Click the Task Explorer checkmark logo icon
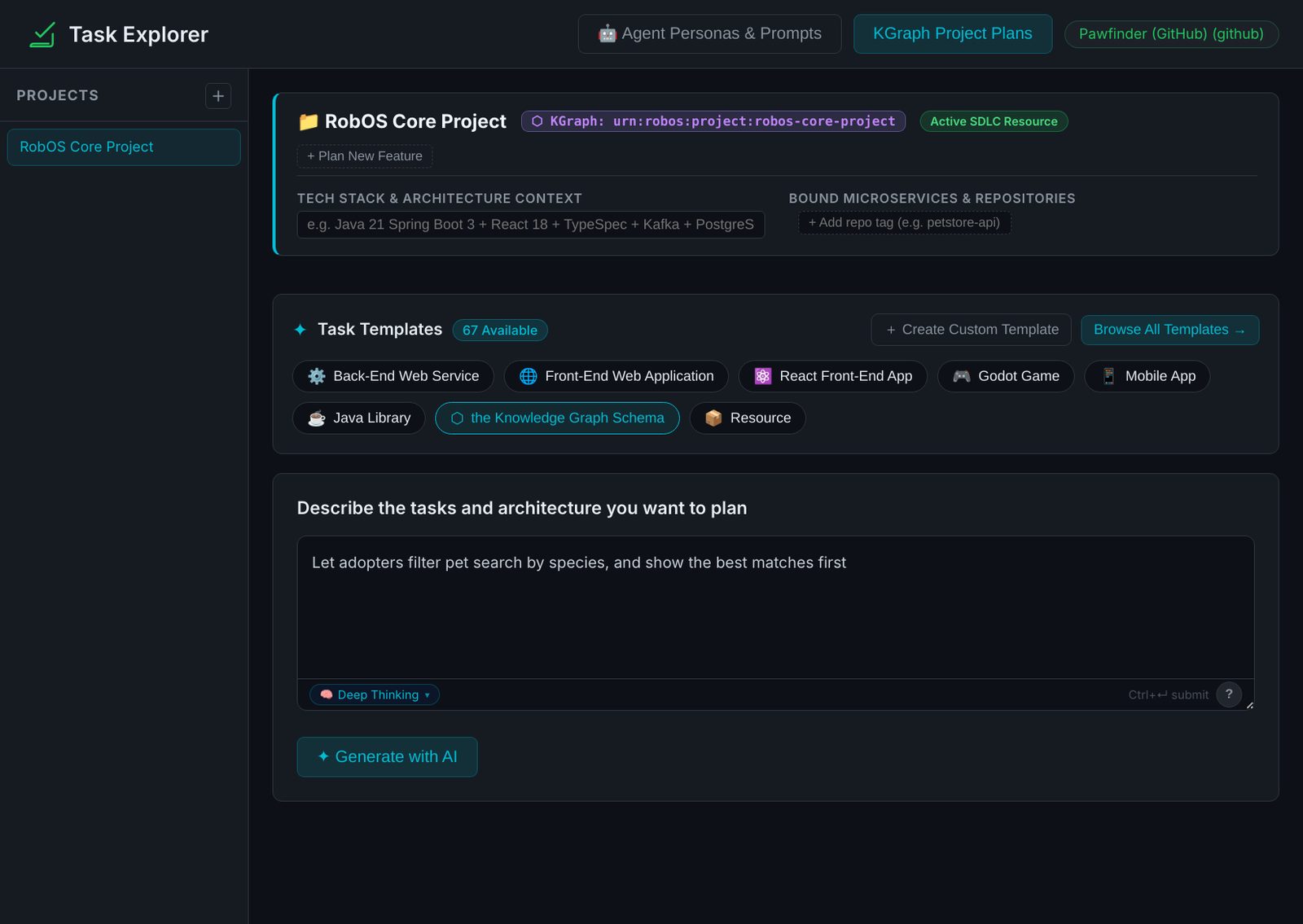 42,34
